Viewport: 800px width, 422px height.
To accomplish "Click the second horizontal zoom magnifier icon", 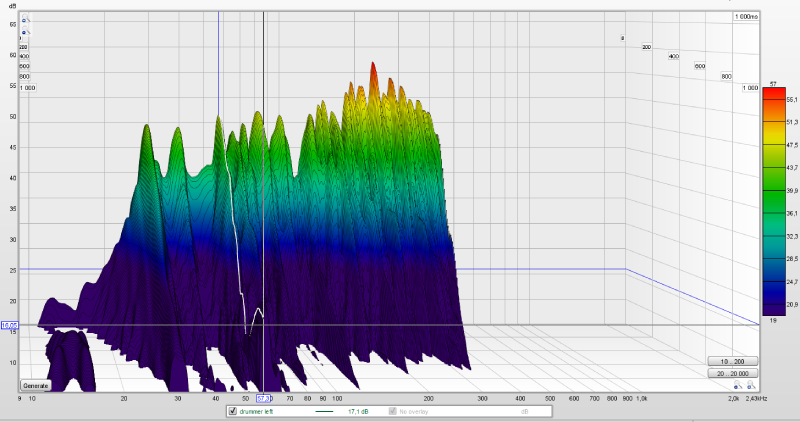I will pos(749,386).
